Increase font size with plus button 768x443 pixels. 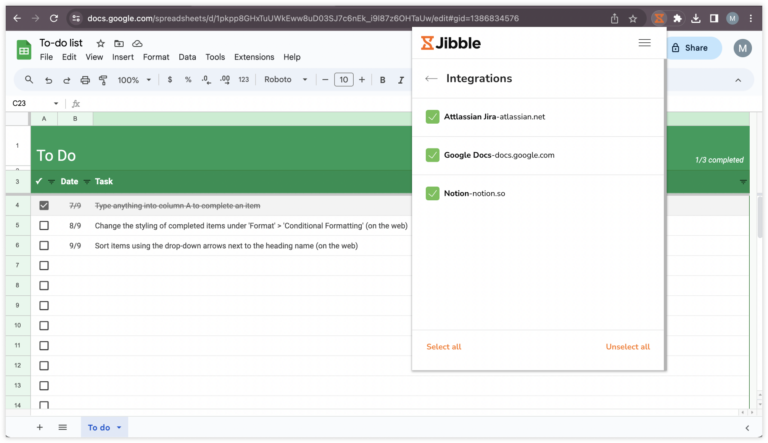(362, 79)
